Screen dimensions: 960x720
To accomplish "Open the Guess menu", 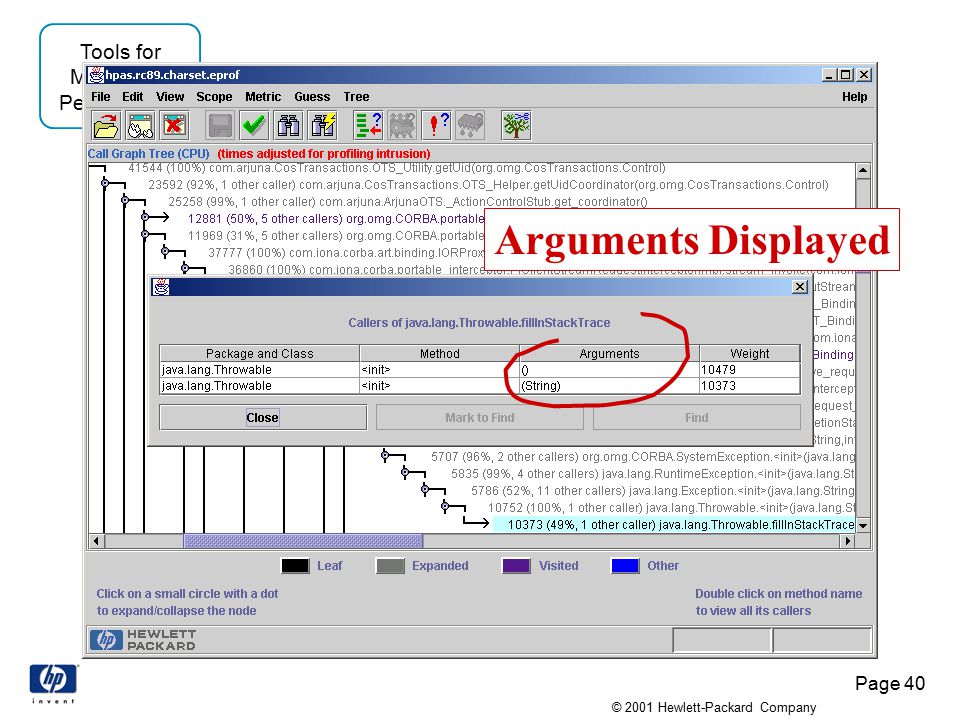I will point(312,97).
